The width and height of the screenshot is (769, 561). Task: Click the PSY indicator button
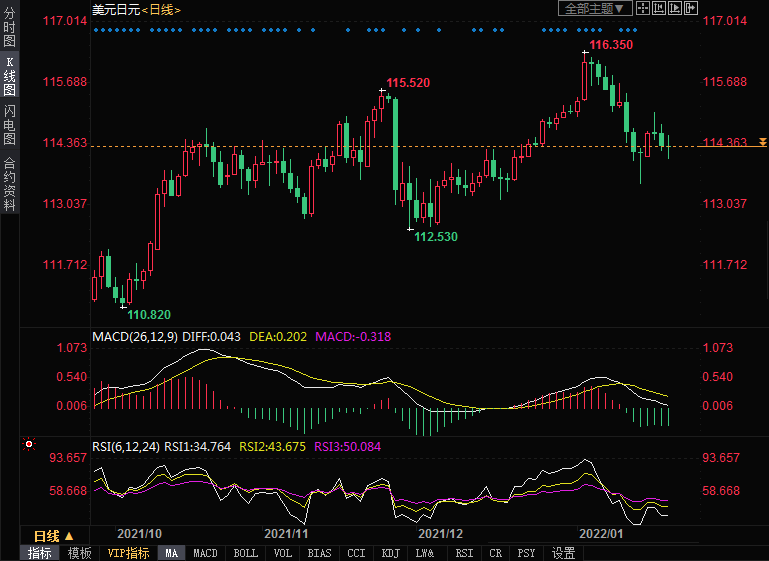[526, 553]
